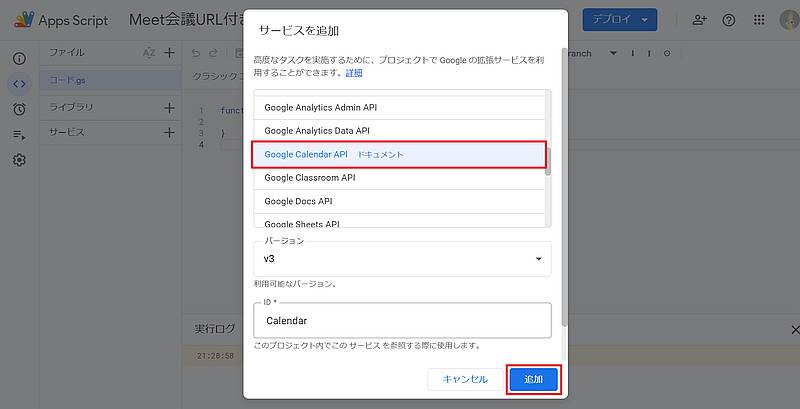Select Google Sheets API
The width and height of the screenshot is (800, 409).
tap(399, 222)
